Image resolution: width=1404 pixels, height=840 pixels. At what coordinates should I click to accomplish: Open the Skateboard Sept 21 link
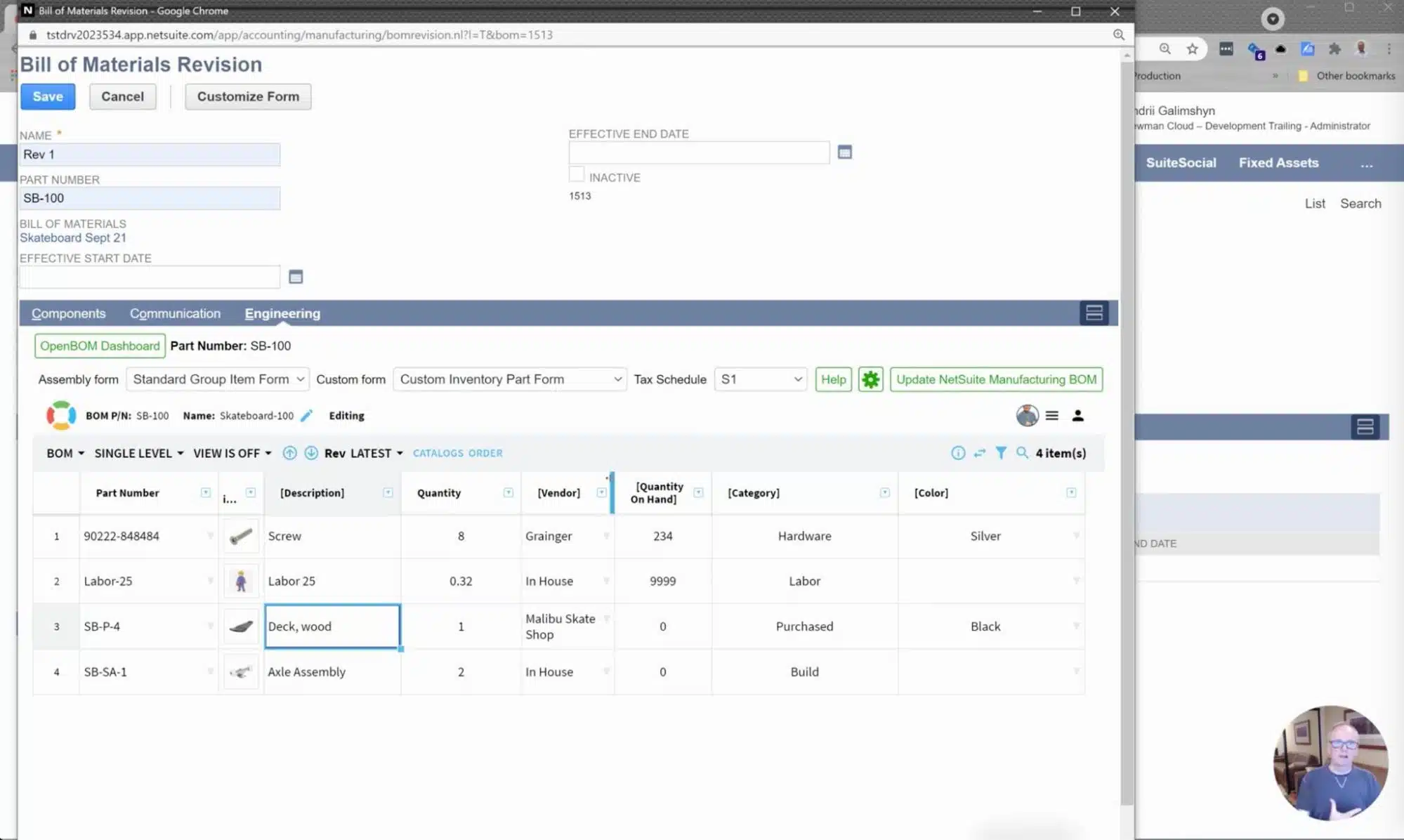pyautogui.click(x=73, y=238)
